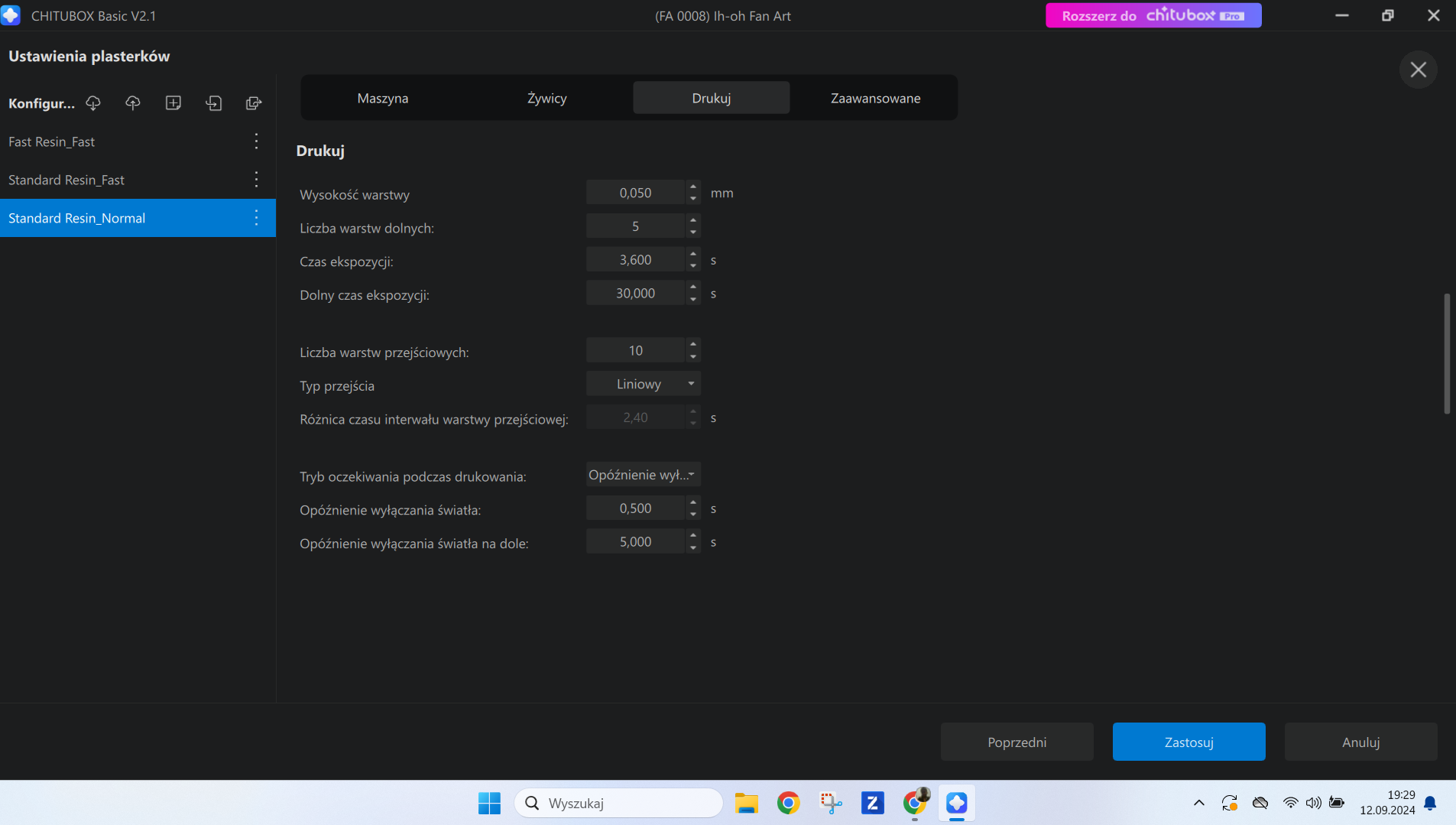Close the slice settings dialog
The width and height of the screenshot is (1456, 825).
coord(1419,70)
